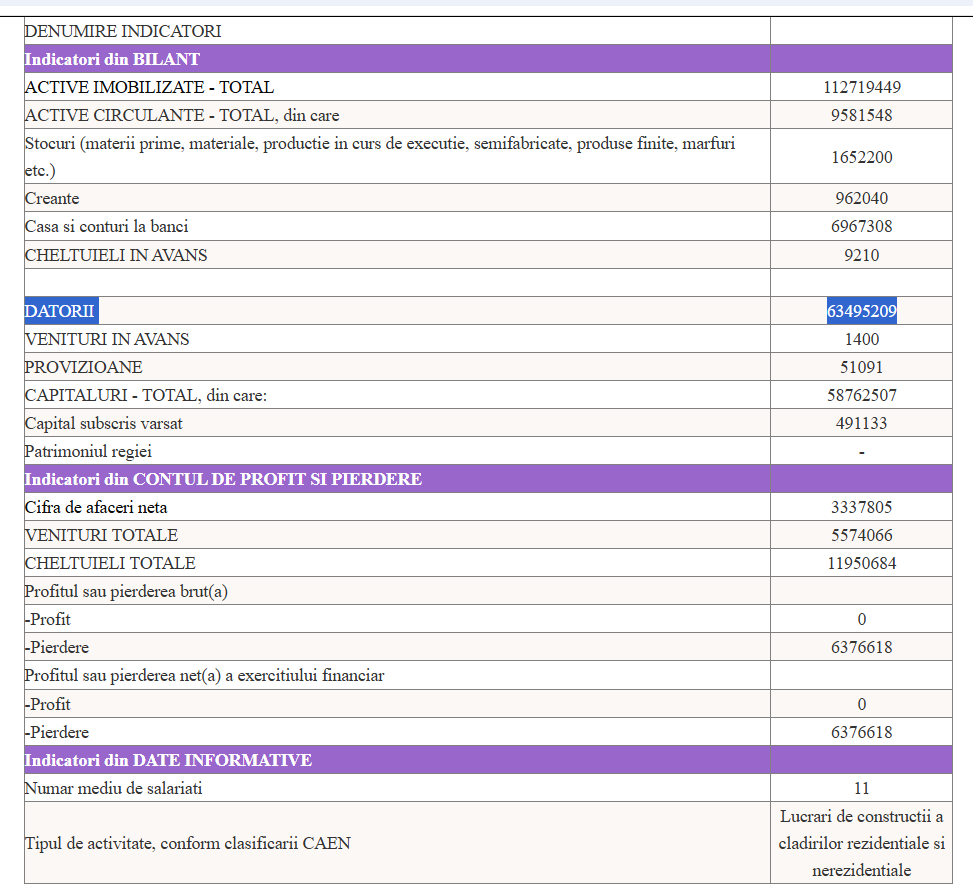This screenshot has width=973, height=887.
Task: Click the Stocuri value 1652200
Action: 861,157
